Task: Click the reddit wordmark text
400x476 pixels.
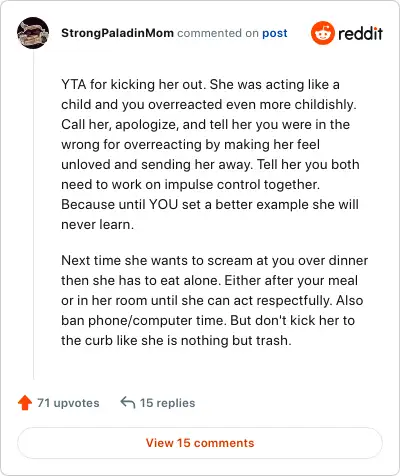Action: click(360, 34)
